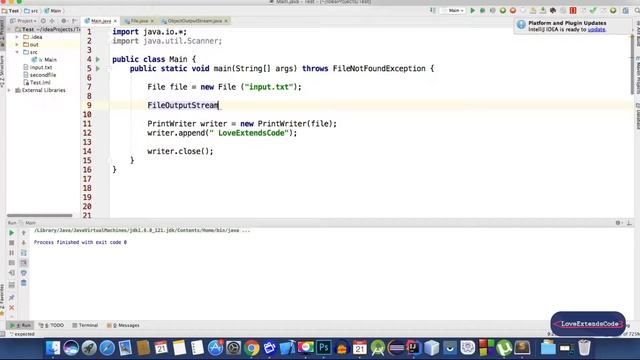Click the down arrow in Run panel
640x360 pixels.
[24, 243]
